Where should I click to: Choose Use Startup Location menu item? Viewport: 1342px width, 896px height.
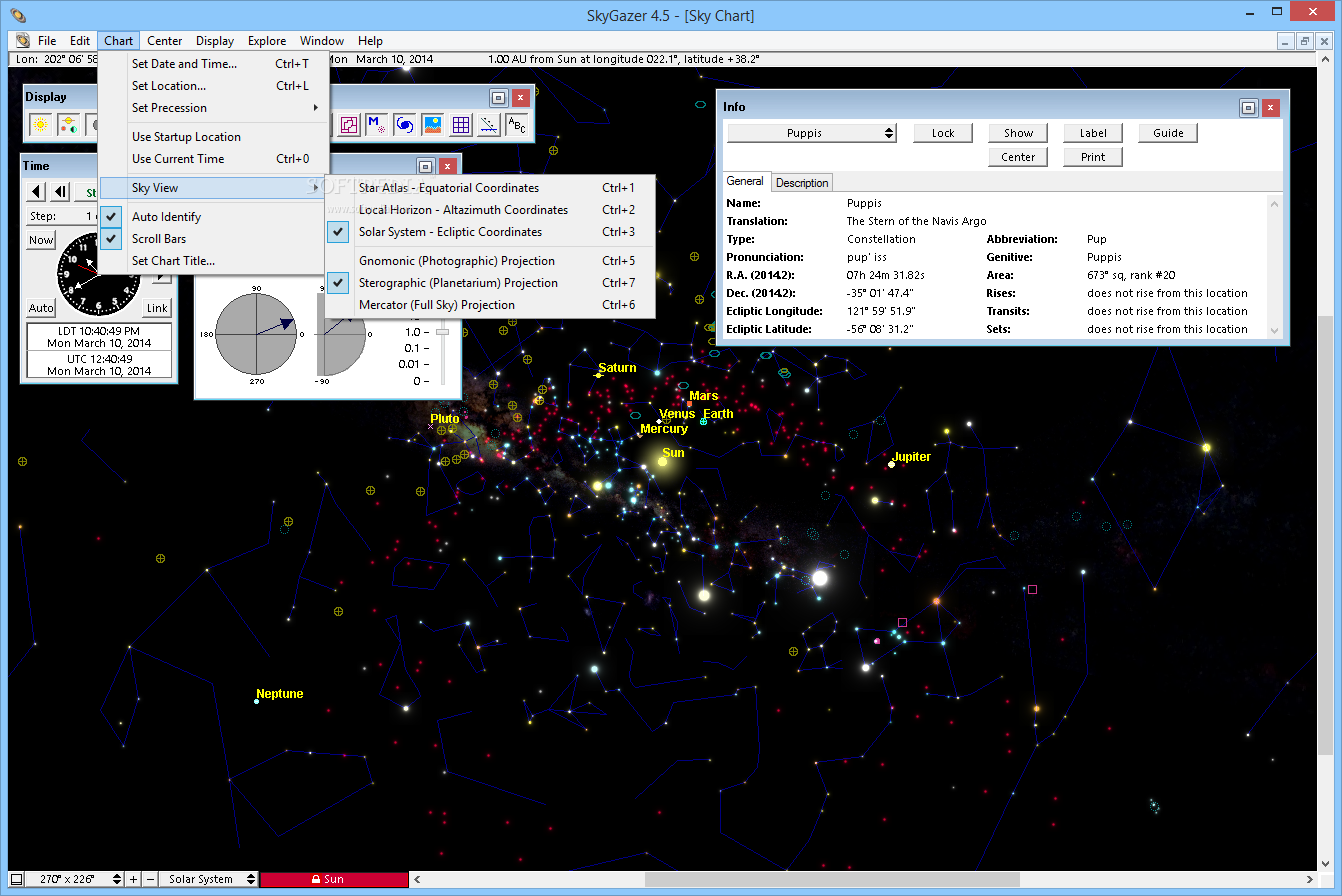pos(214,137)
